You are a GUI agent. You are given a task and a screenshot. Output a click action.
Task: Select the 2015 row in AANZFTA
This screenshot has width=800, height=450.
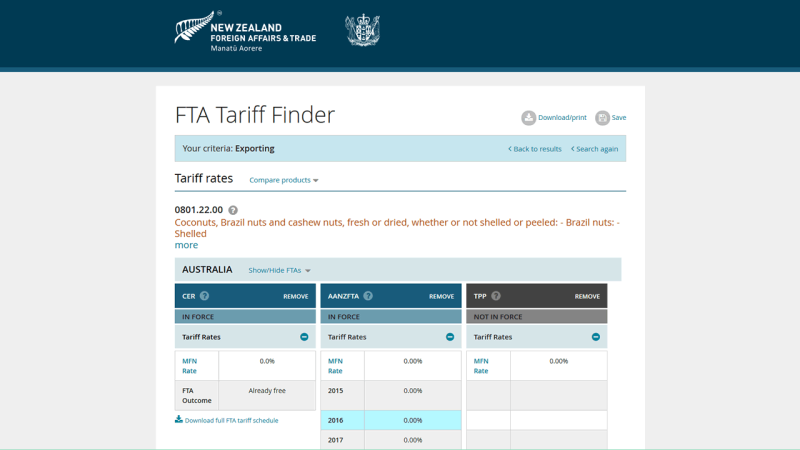(391, 395)
